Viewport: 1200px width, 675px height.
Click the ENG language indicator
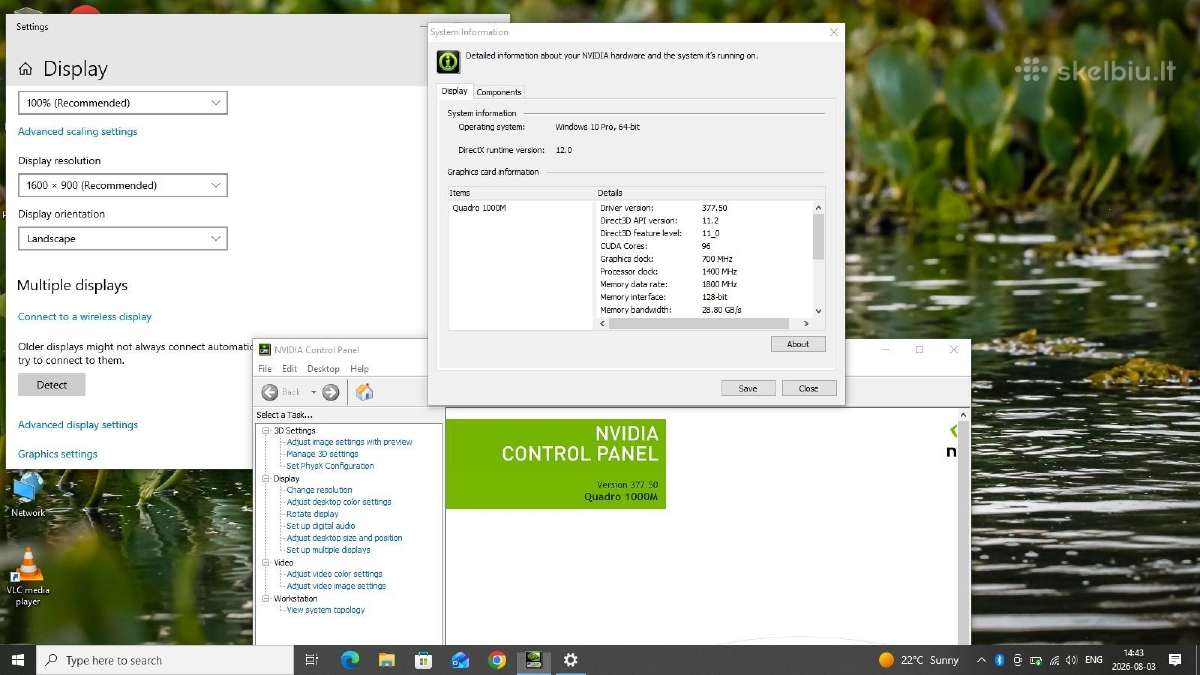coord(1094,660)
